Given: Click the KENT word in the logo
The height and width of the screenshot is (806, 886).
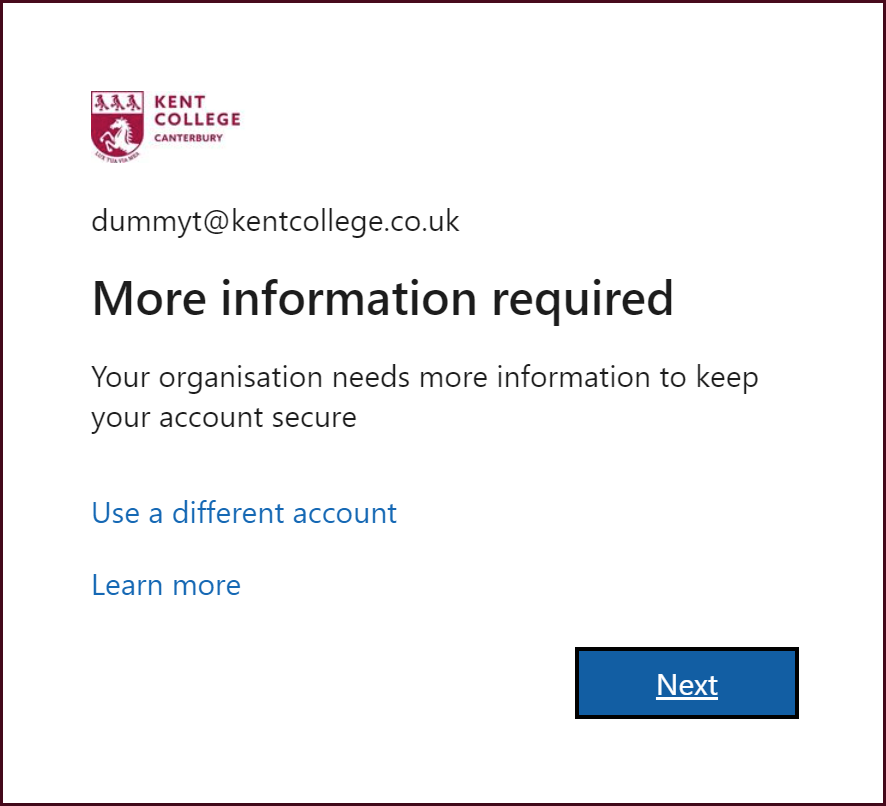Looking at the screenshot, I should (179, 102).
